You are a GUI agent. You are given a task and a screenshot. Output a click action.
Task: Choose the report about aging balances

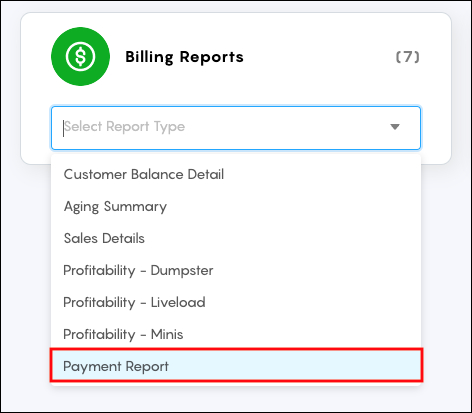[236, 206]
